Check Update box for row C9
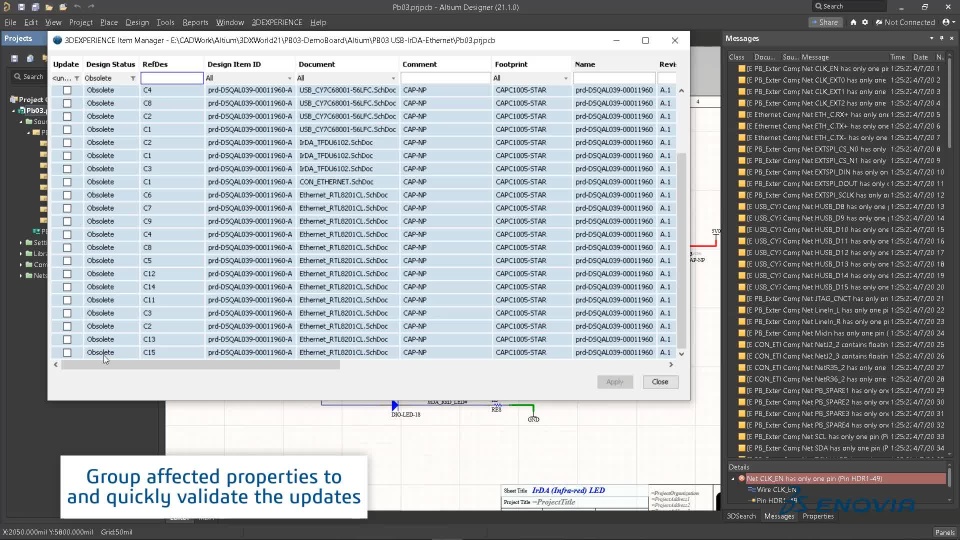This screenshot has width=960, height=540. point(67,222)
